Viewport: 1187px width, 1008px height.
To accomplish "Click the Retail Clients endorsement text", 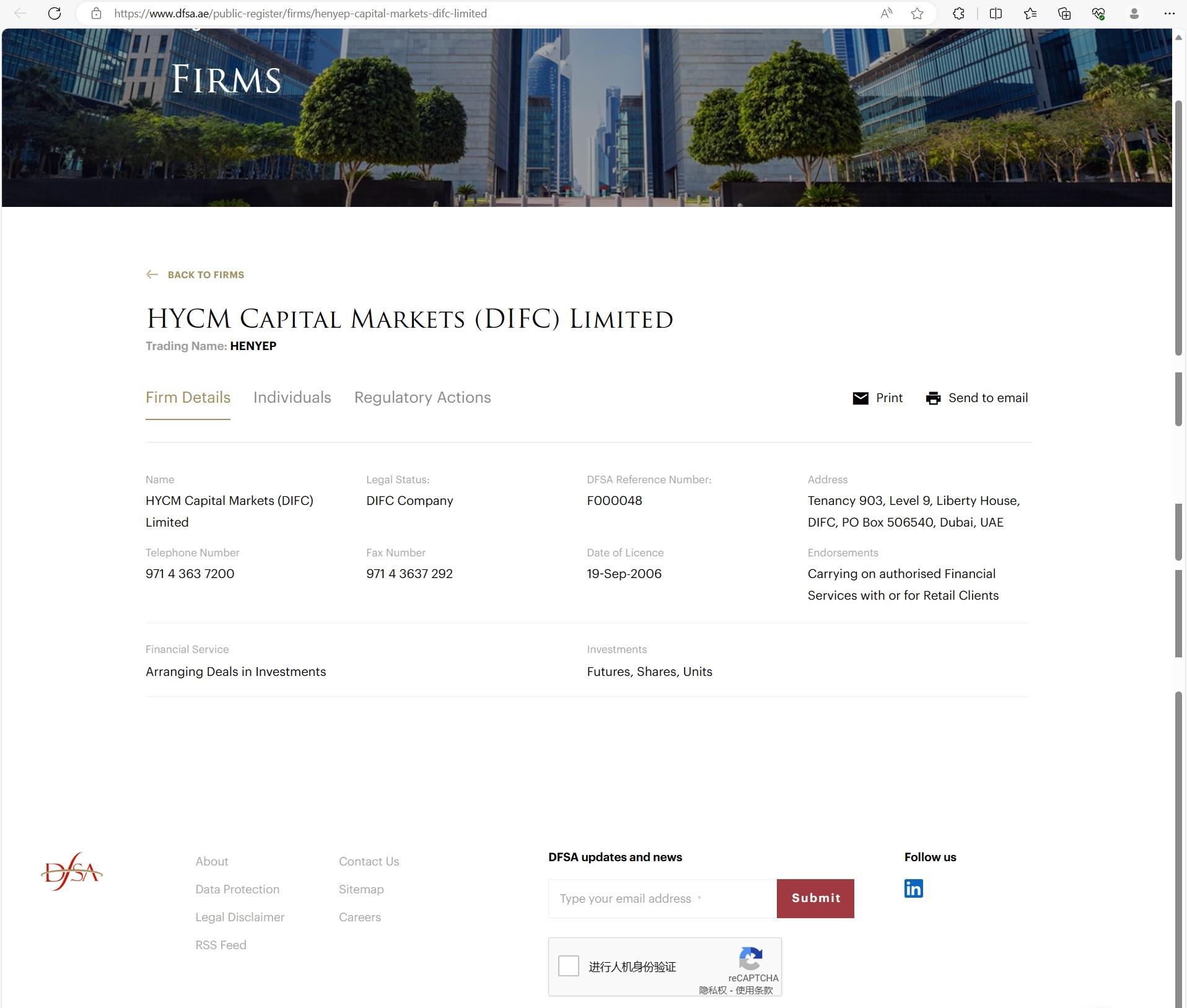I will pyautogui.click(x=903, y=584).
